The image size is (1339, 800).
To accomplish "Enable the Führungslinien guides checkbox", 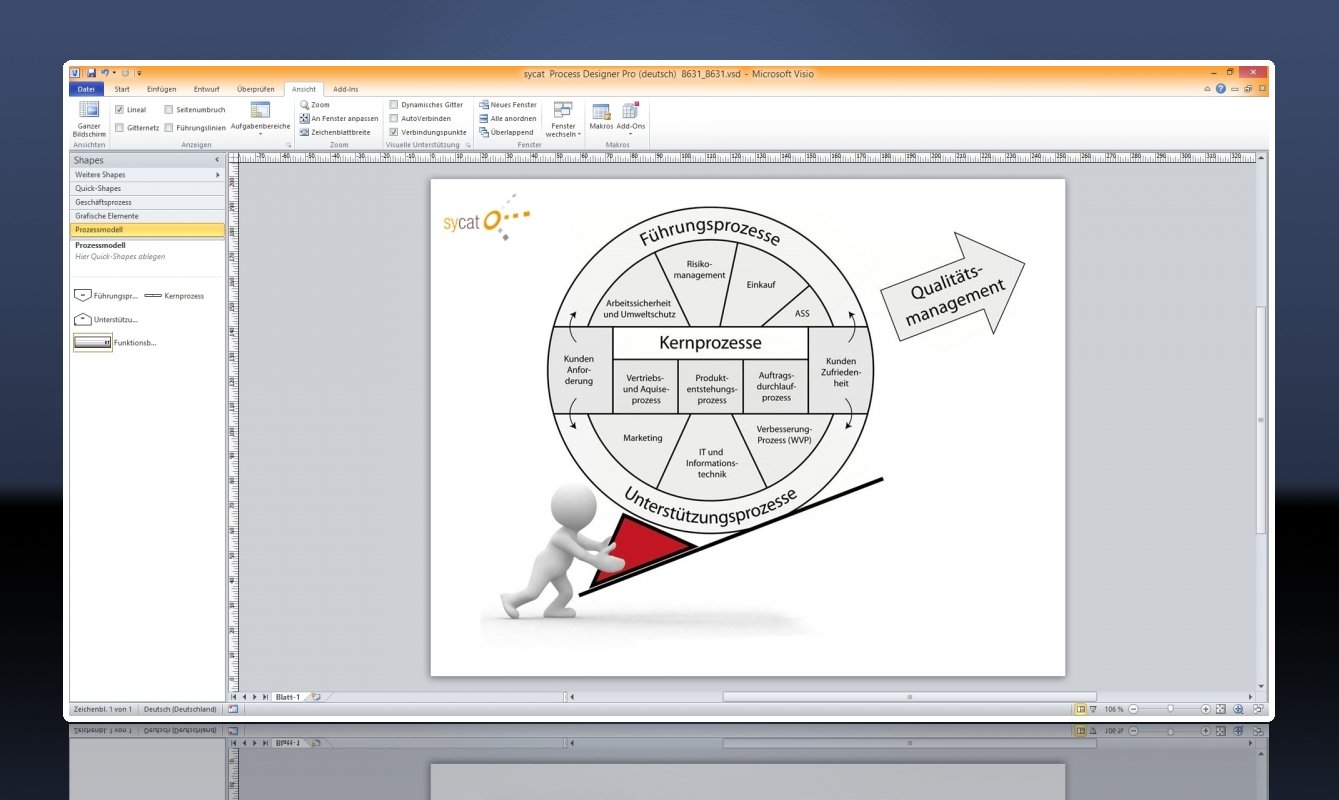I will [x=168, y=127].
